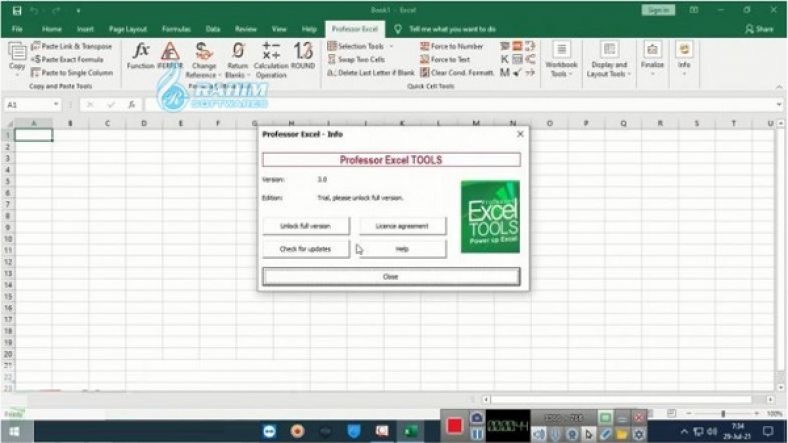Click the Licence agreement button
The height and width of the screenshot is (443, 788).
[402, 226]
